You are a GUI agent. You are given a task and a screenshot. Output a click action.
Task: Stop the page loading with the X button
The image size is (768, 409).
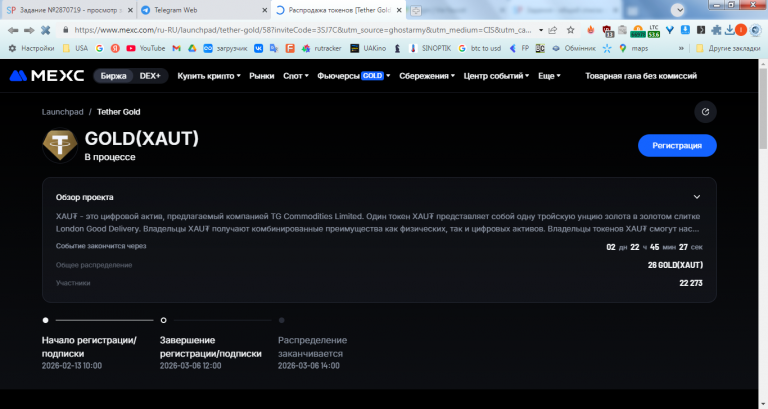pos(46,30)
